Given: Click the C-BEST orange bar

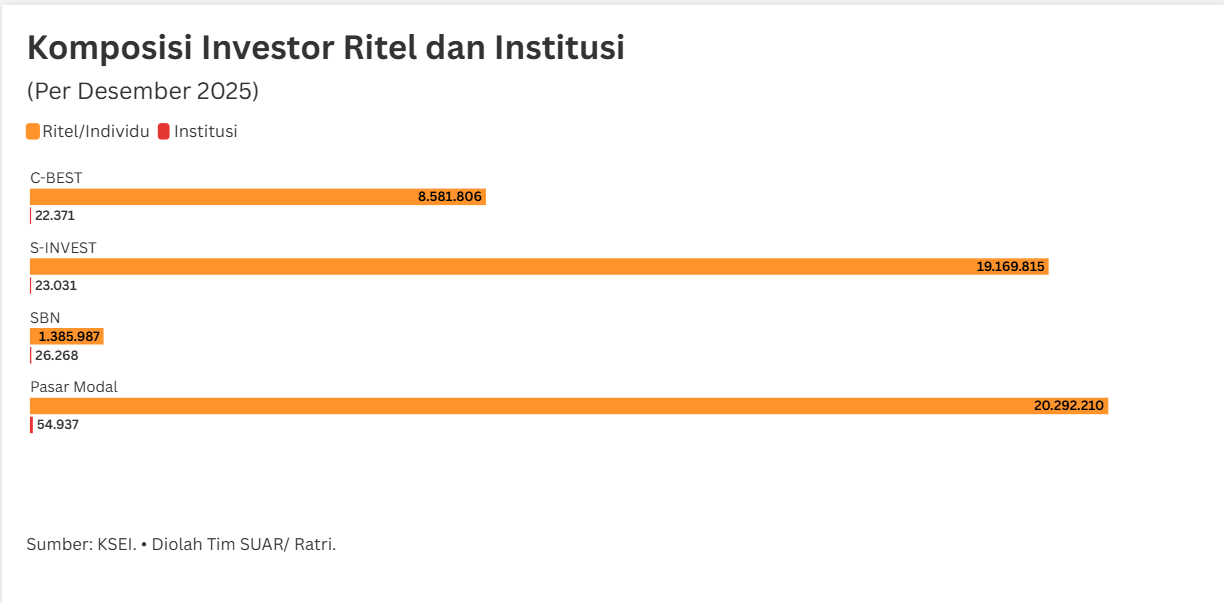Looking at the screenshot, I should coord(220,197).
